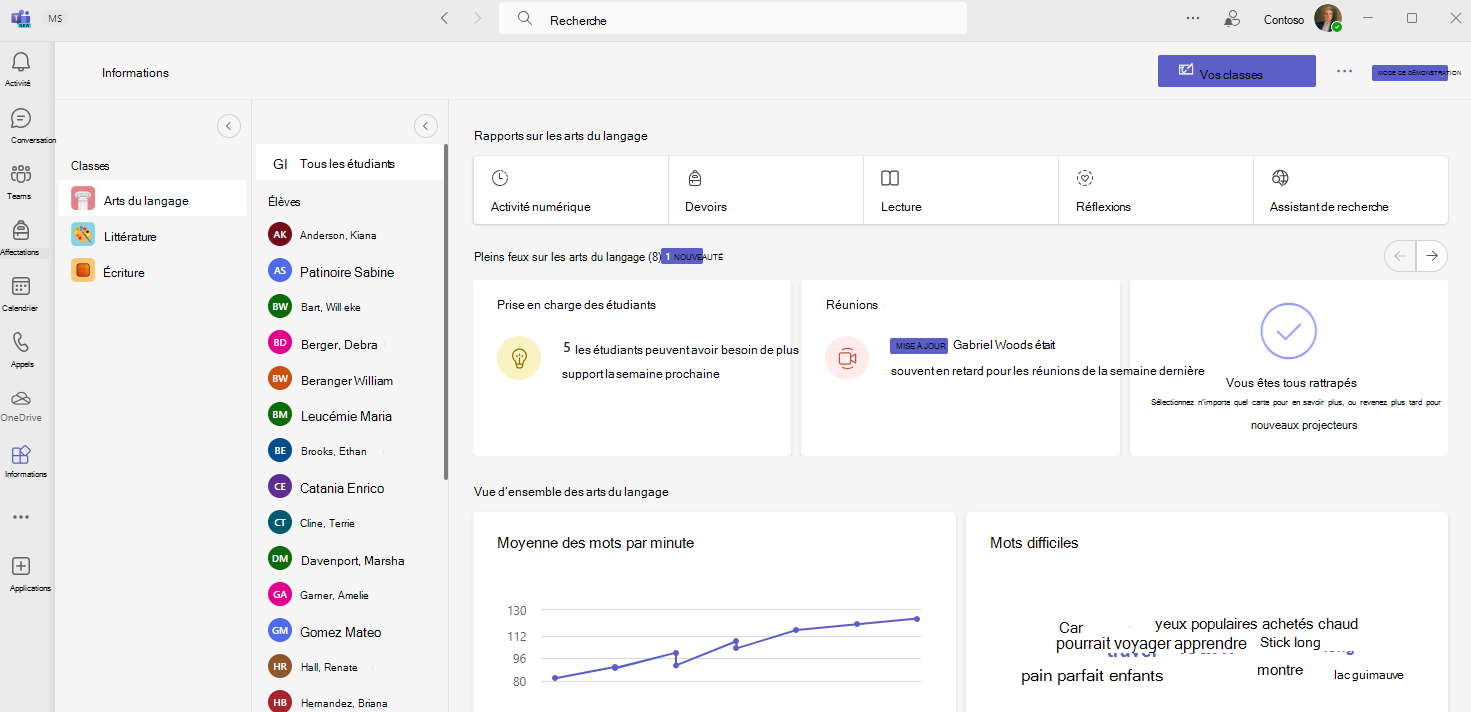Open the Devoirs report tab

tap(766, 190)
